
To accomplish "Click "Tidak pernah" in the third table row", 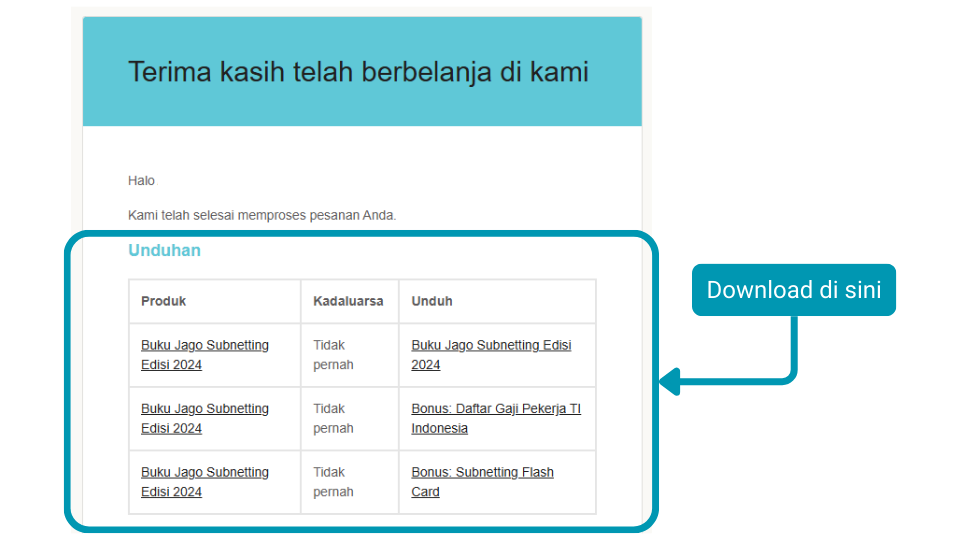I will point(333,482).
